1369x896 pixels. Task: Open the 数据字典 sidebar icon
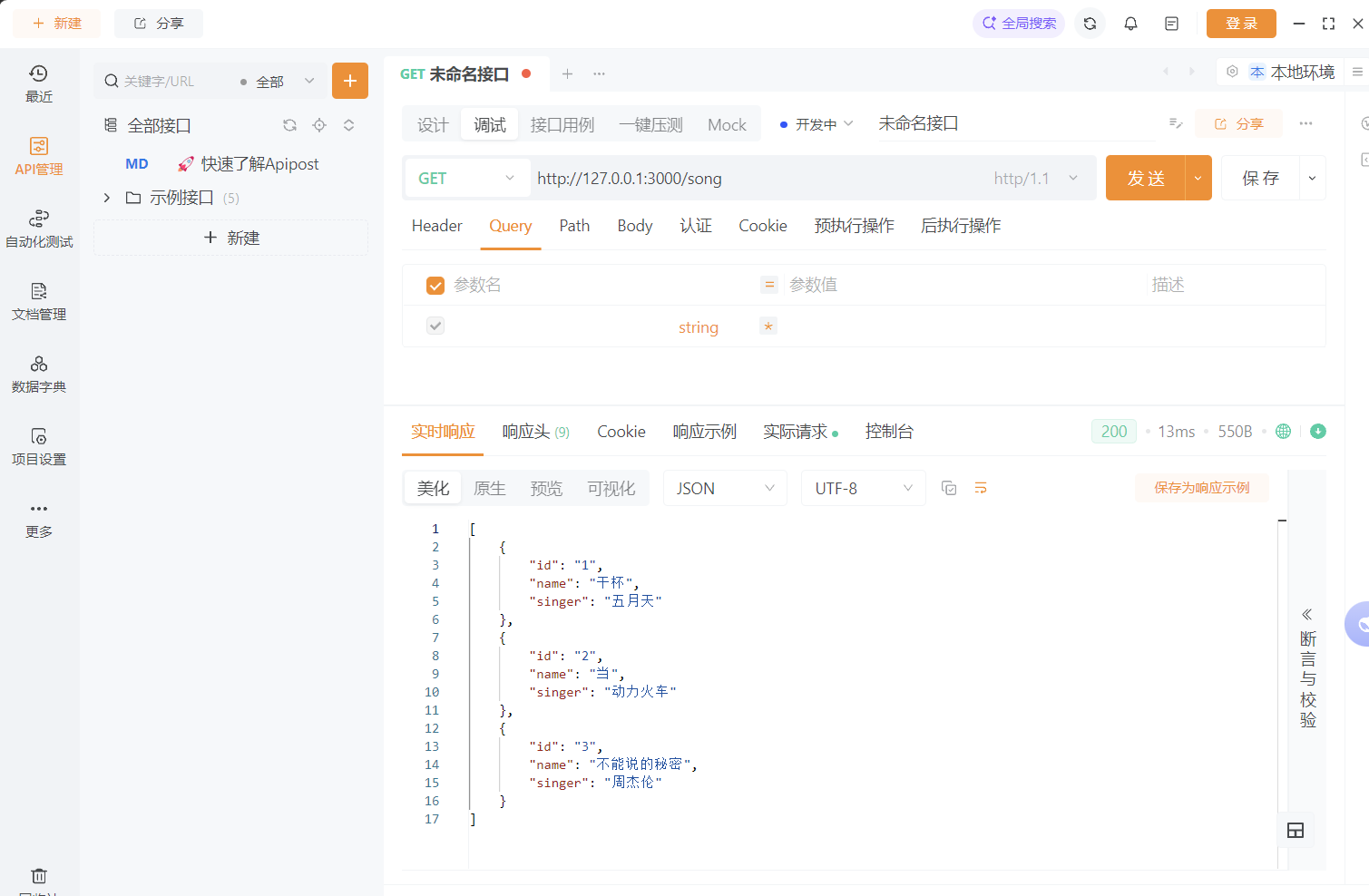(38, 374)
